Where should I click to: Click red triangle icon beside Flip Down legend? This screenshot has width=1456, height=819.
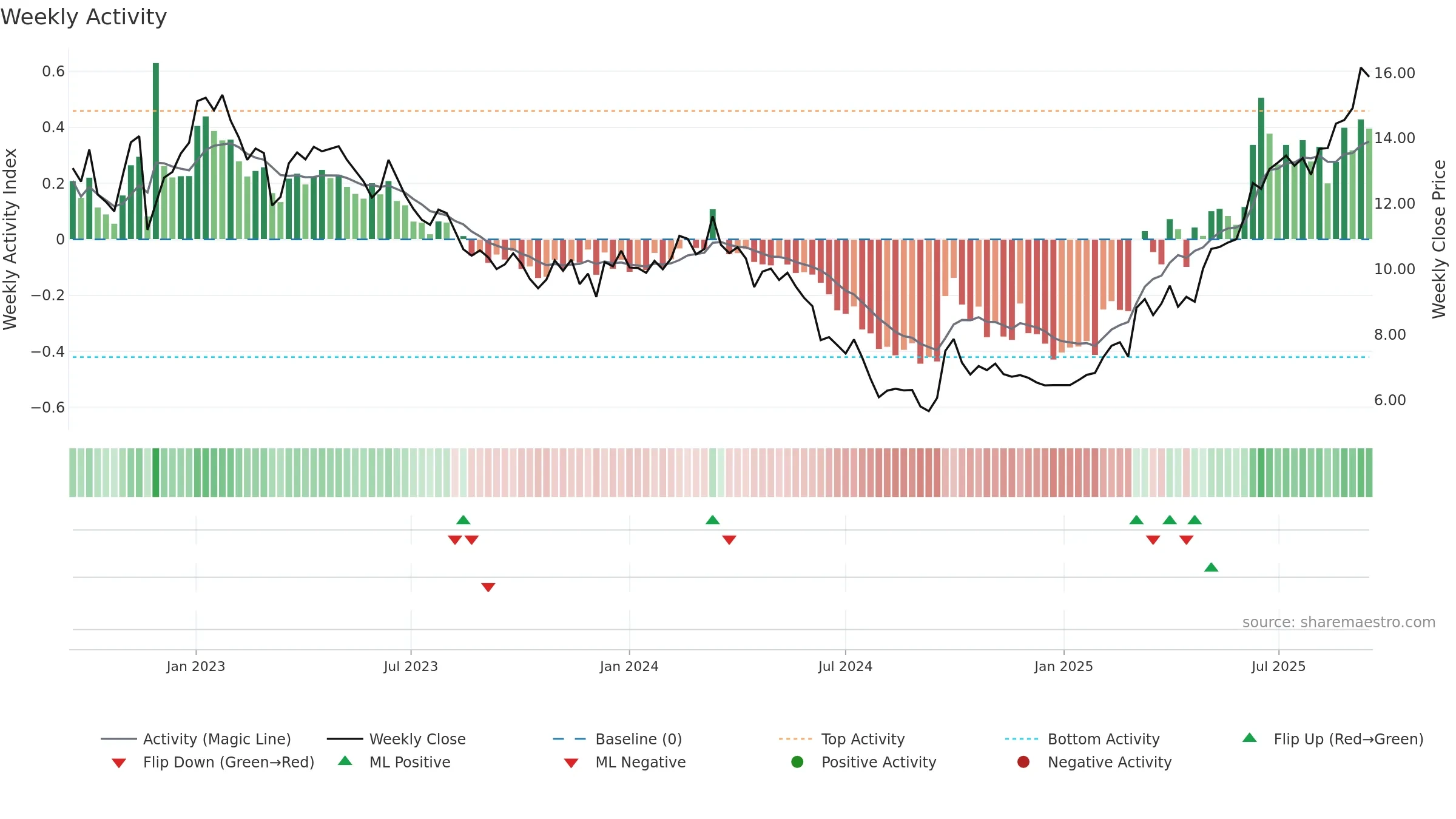coord(119,763)
